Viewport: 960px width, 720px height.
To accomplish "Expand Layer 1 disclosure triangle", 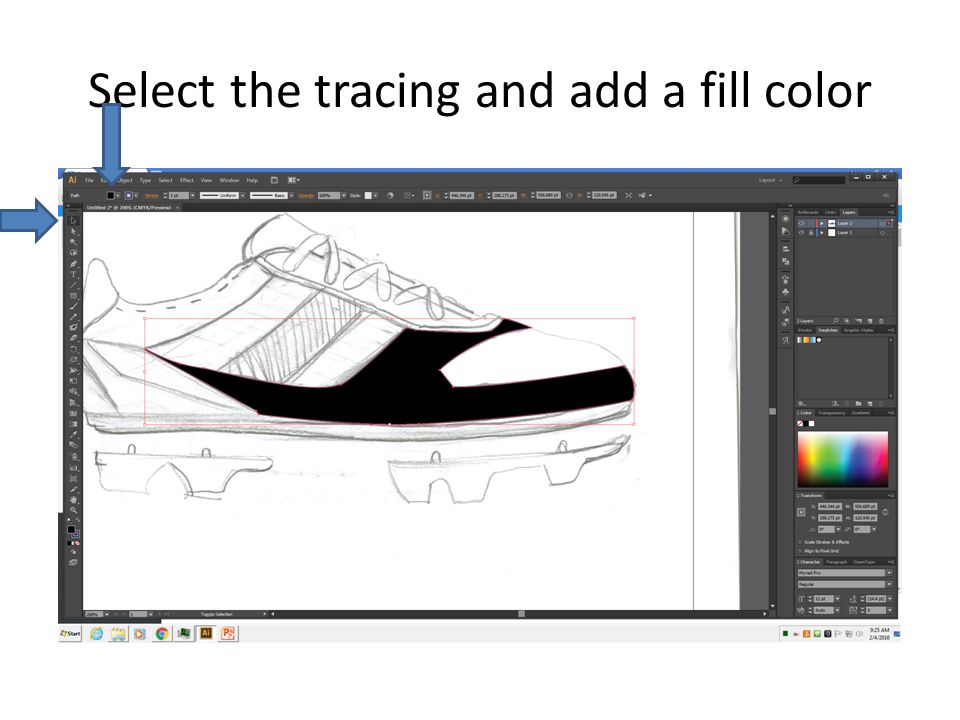I will pos(822,233).
